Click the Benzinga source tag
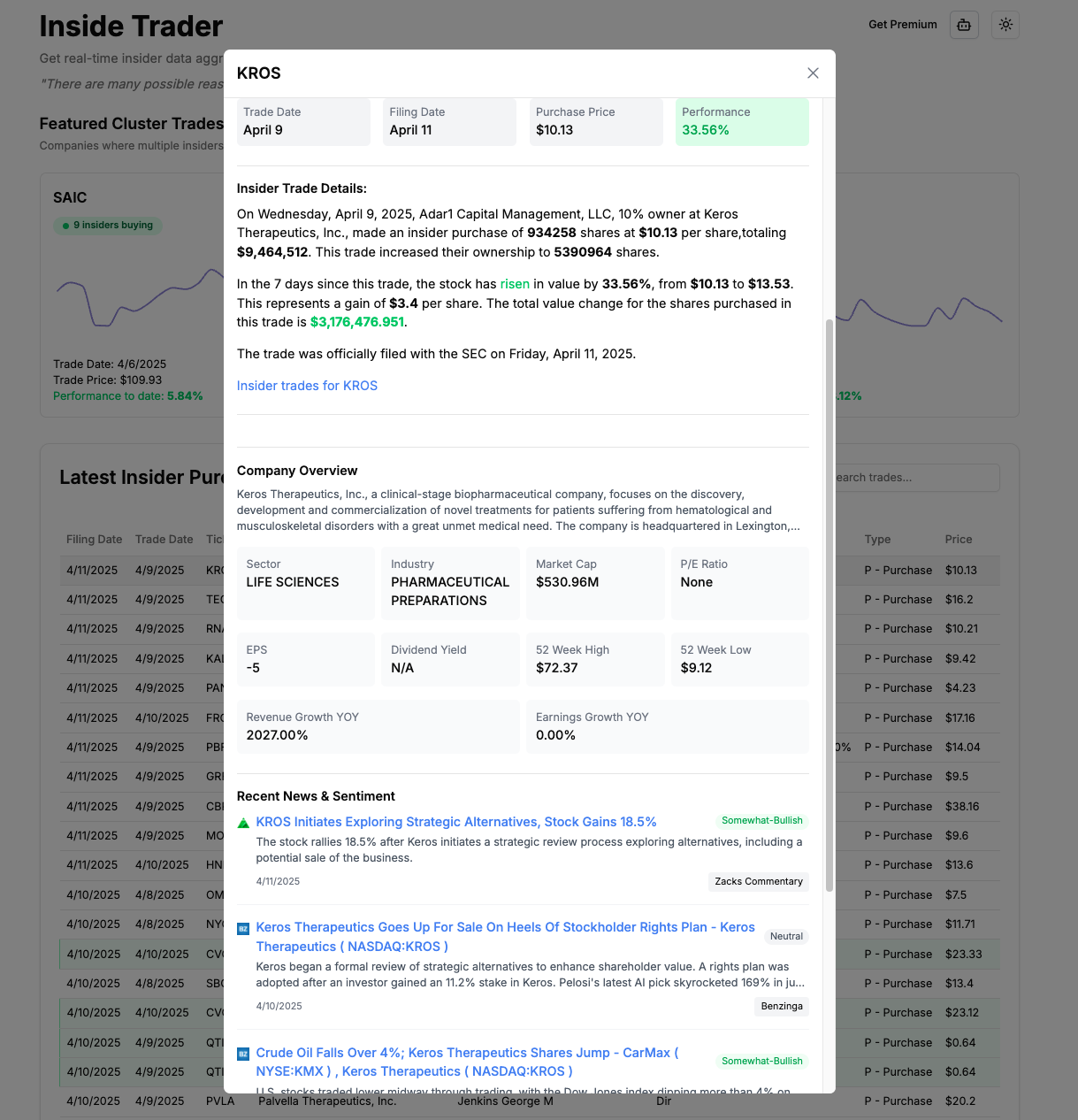1078x1120 pixels. point(782,1006)
